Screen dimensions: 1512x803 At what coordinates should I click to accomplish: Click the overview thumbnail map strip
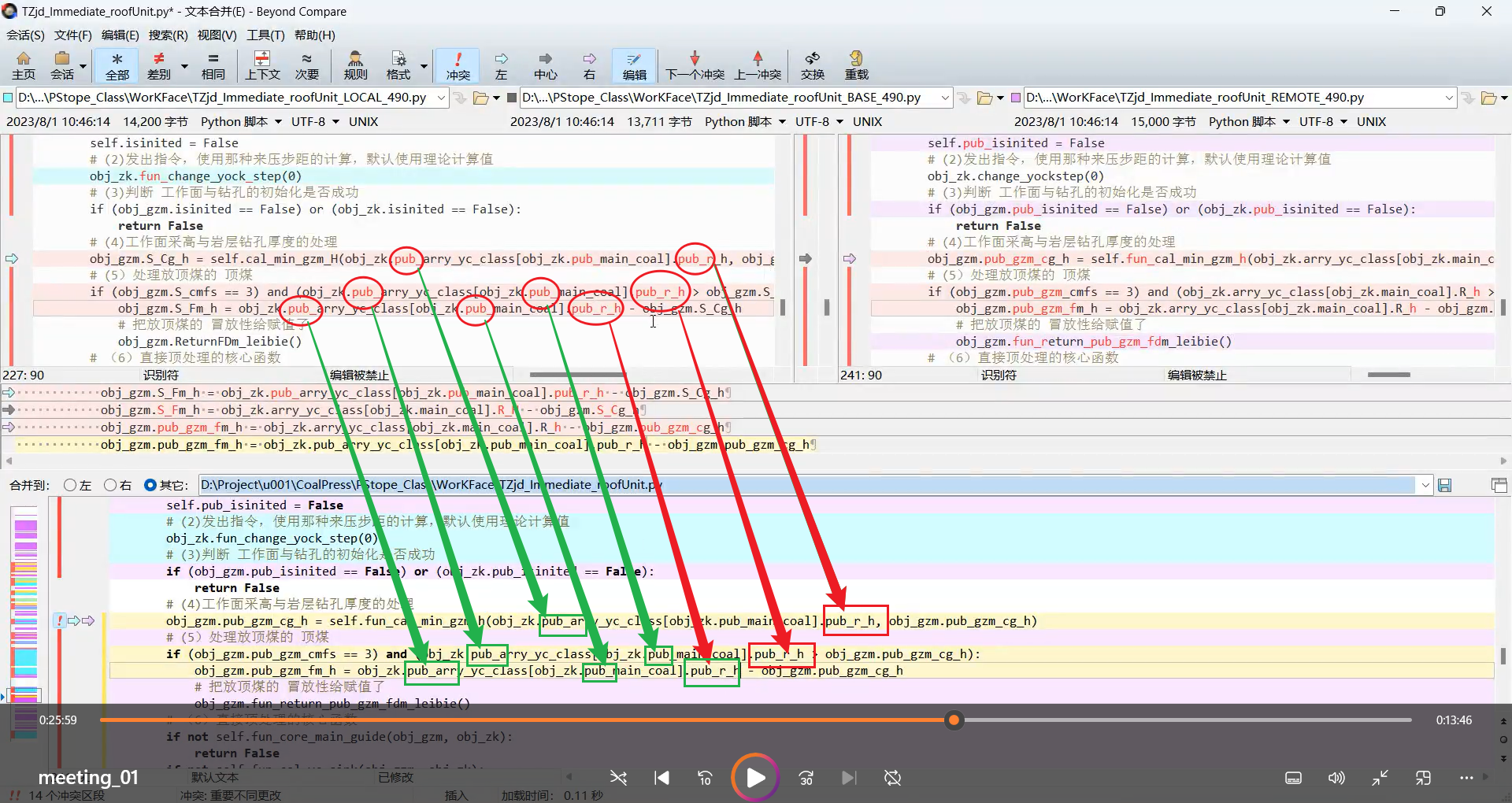coord(25,622)
